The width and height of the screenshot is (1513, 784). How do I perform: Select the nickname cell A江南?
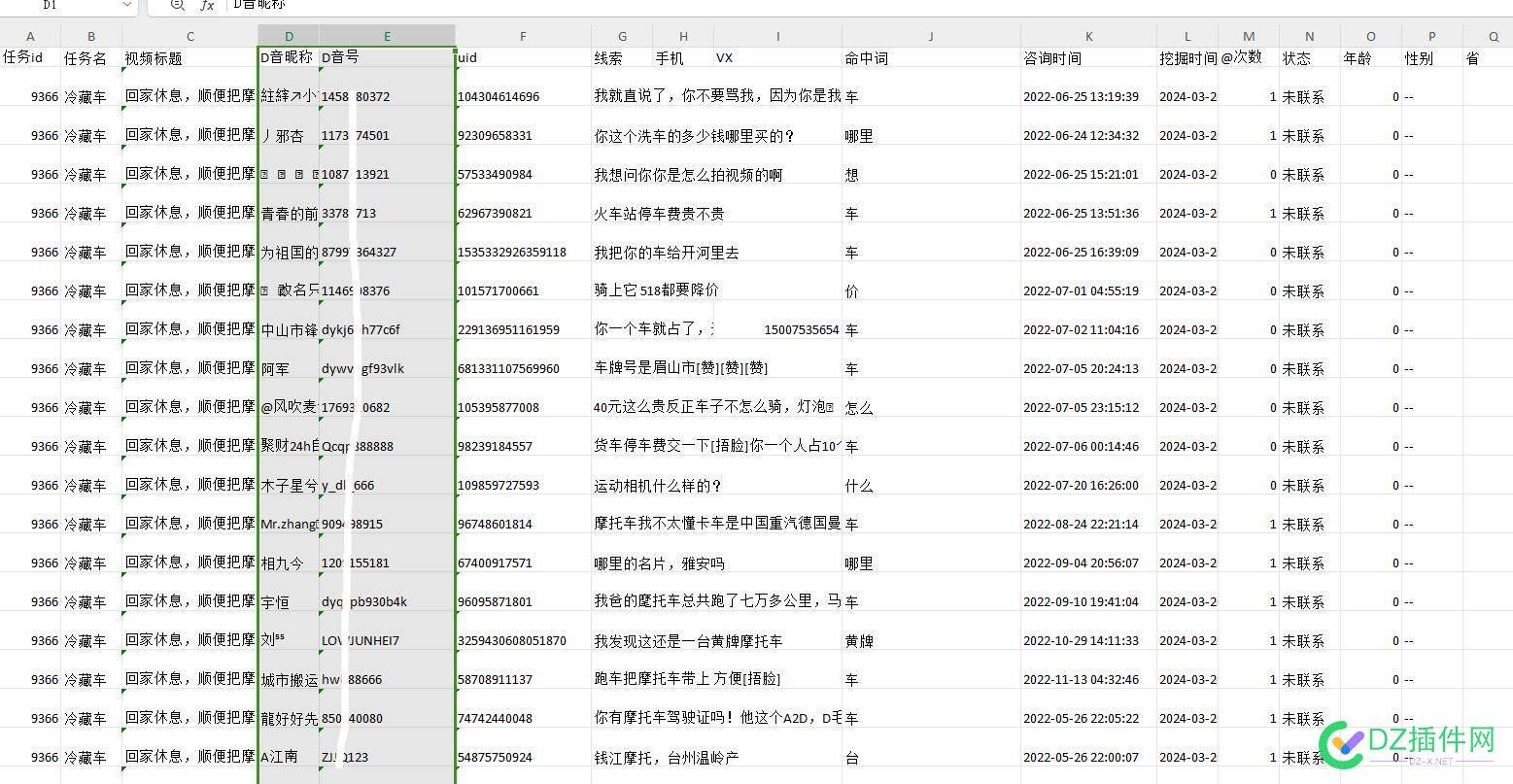(x=289, y=747)
